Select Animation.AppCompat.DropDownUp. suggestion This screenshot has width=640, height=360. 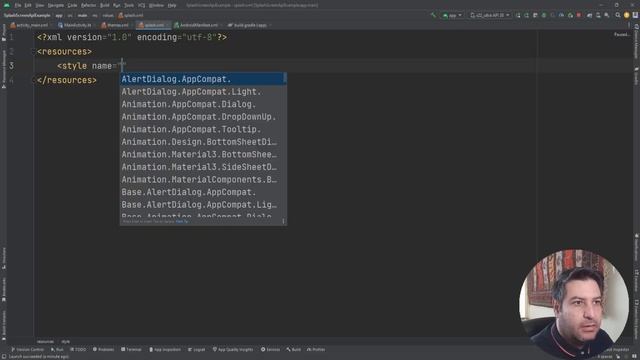(203, 117)
